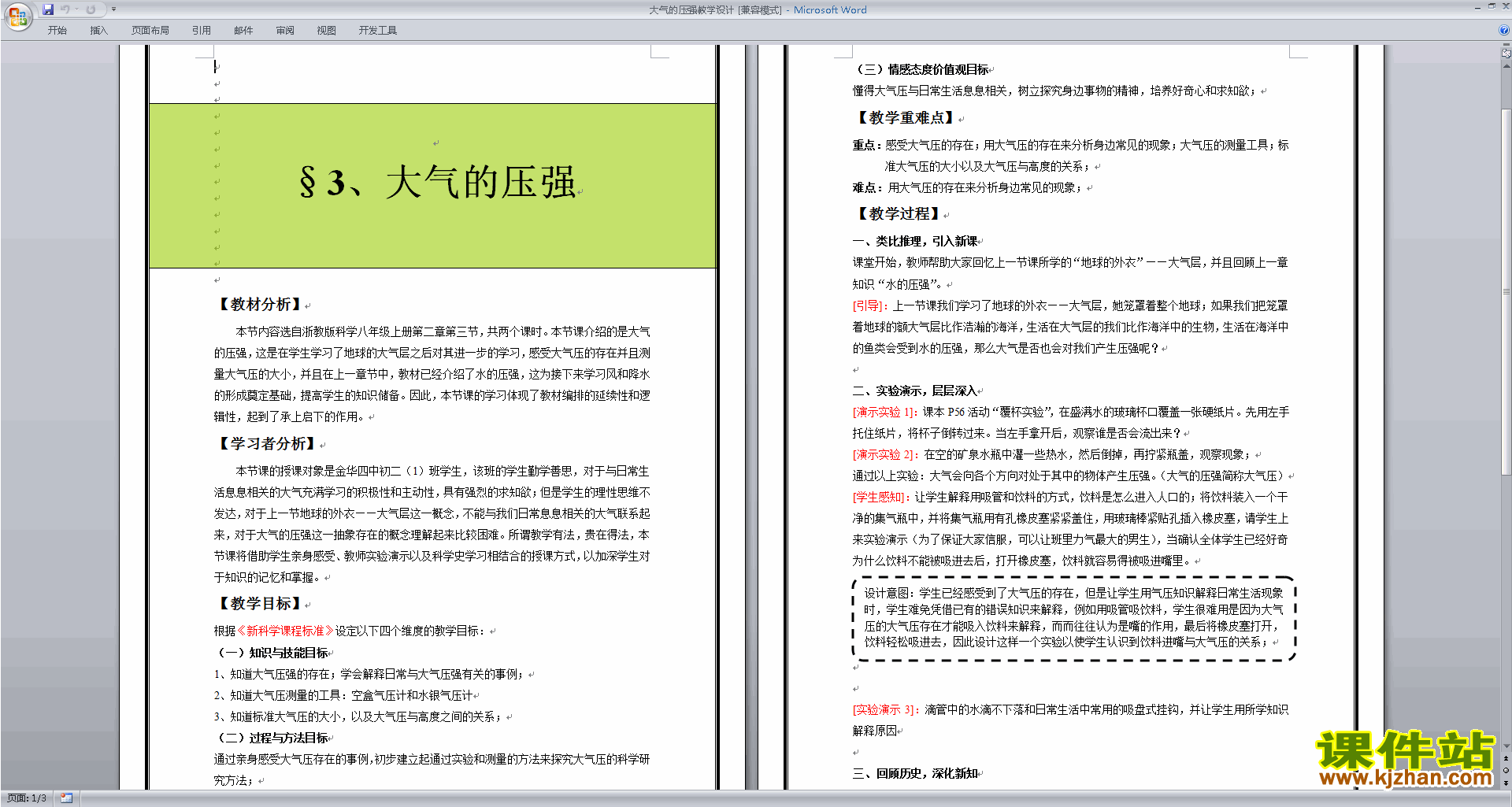
Task: Click the subheading (一)知识与技能目标
Action: point(272,653)
